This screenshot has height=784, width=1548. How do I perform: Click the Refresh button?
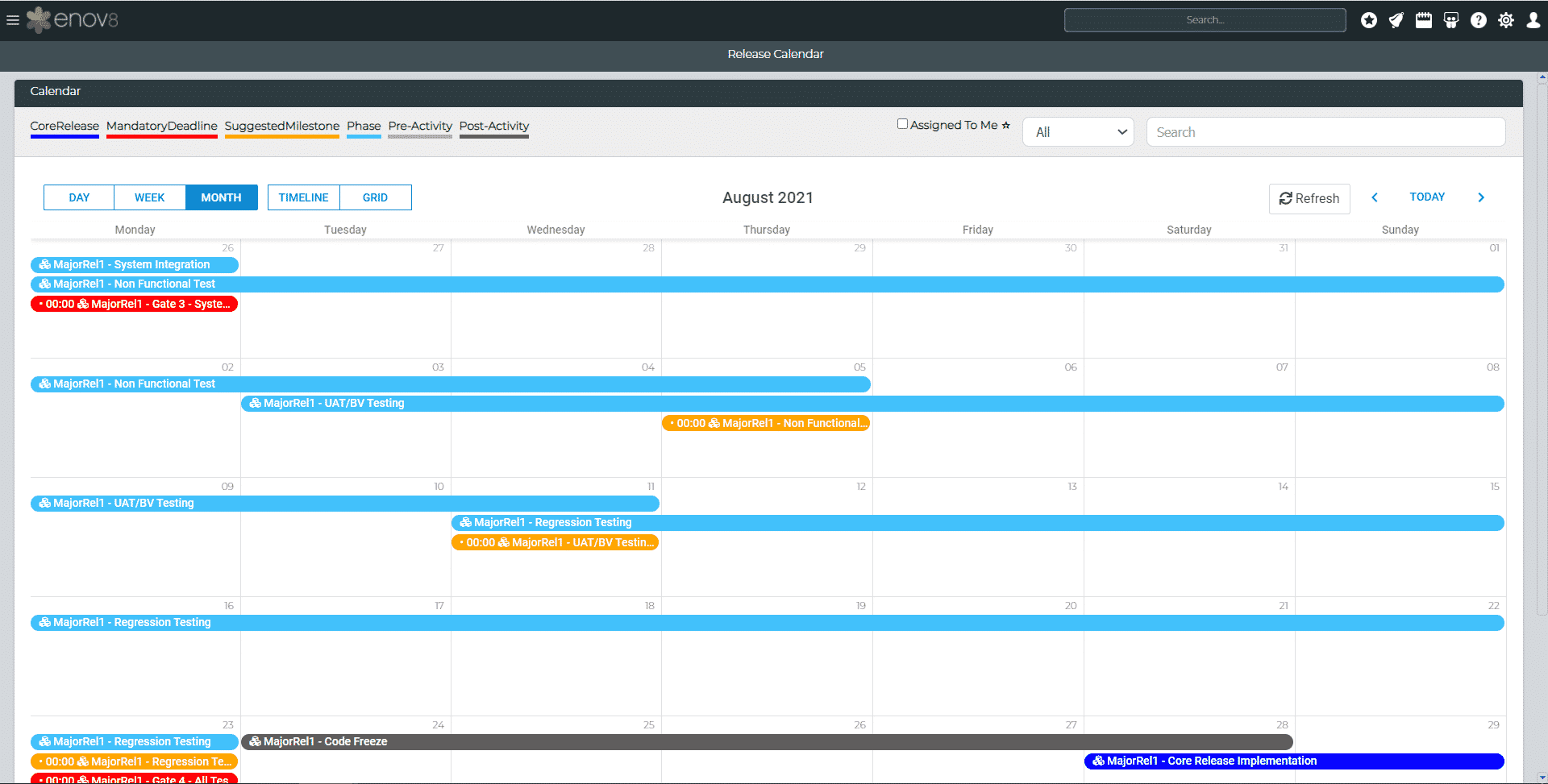tap(1309, 198)
